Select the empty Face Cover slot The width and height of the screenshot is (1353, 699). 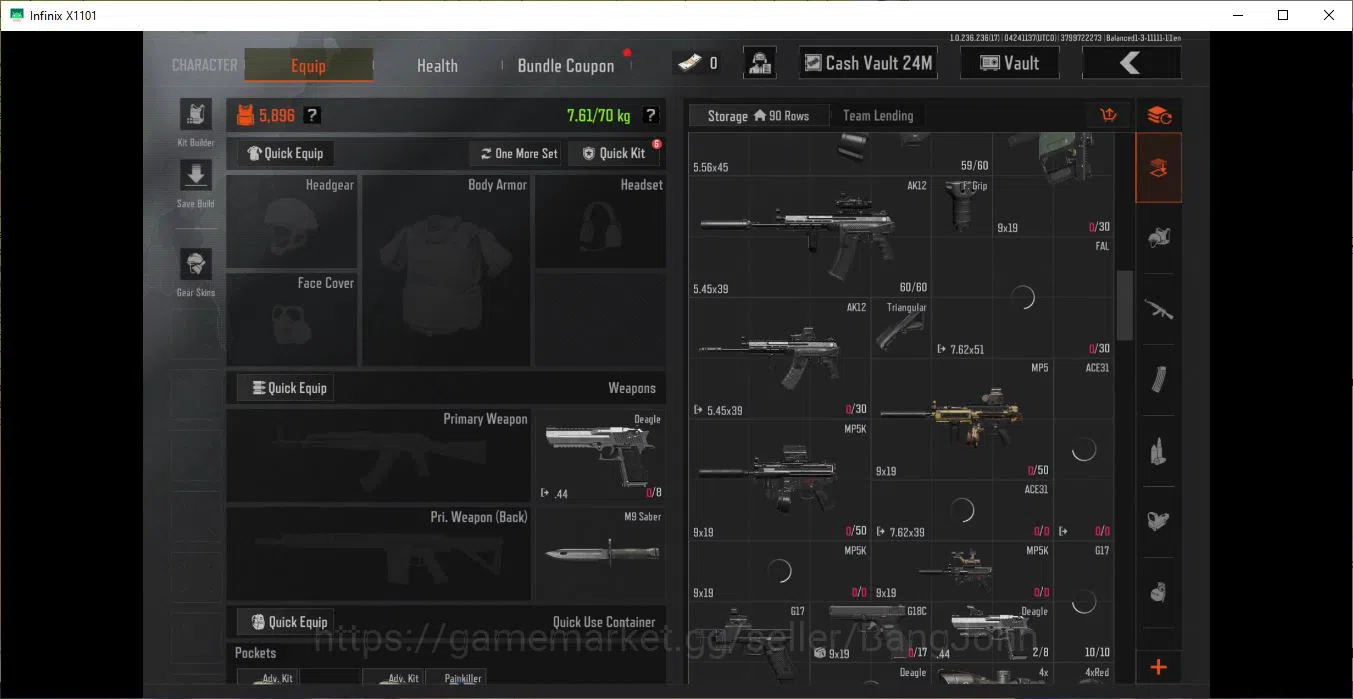(x=292, y=319)
